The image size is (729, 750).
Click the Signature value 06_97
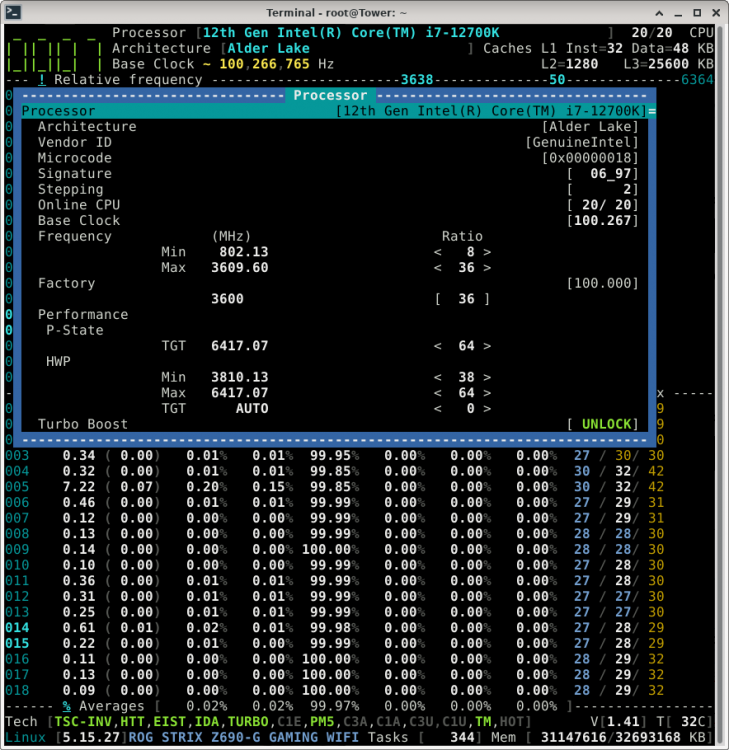coord(610,174)
